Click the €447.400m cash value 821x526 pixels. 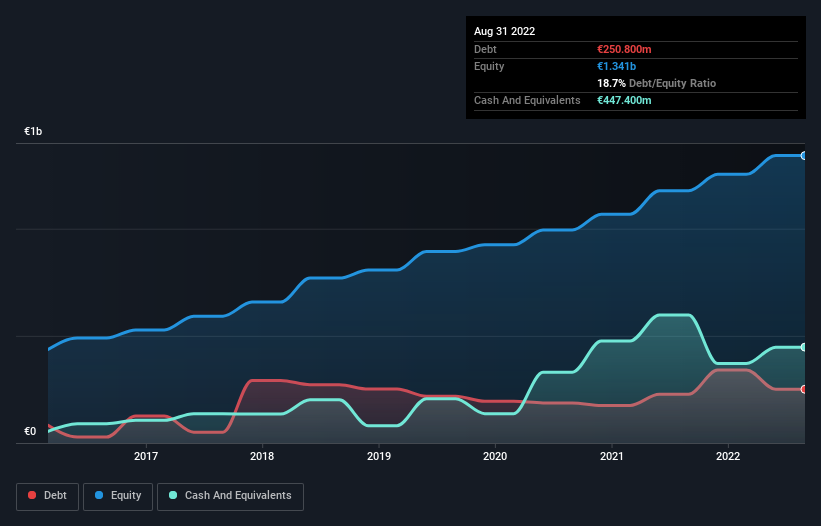point(624,100)
